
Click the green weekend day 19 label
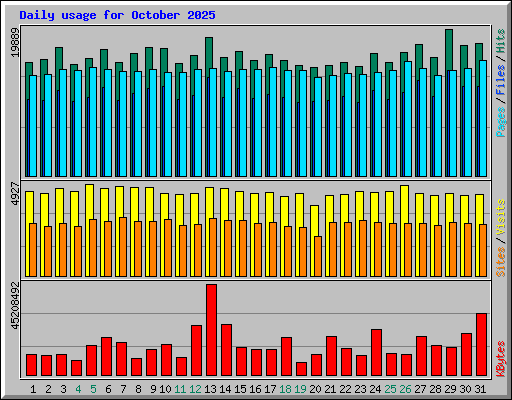click(300, 389)
